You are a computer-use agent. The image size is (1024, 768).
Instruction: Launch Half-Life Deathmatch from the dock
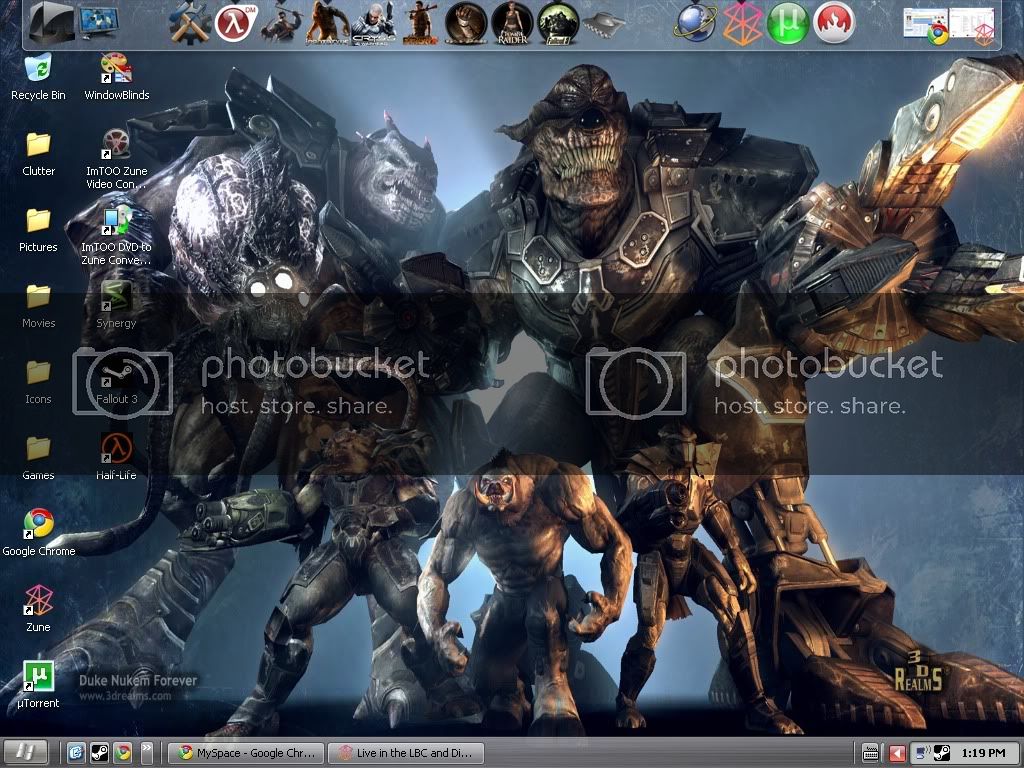[236, 24]
